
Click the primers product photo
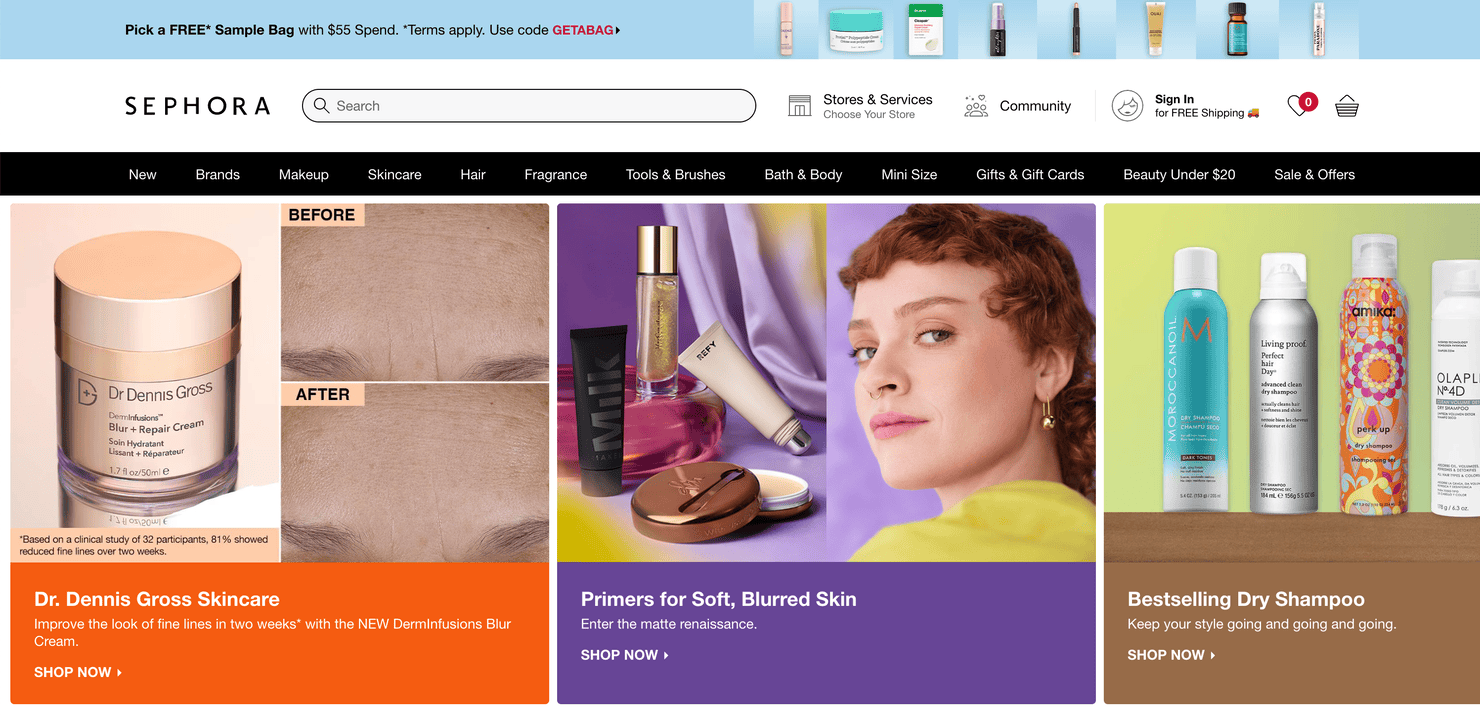692,383
